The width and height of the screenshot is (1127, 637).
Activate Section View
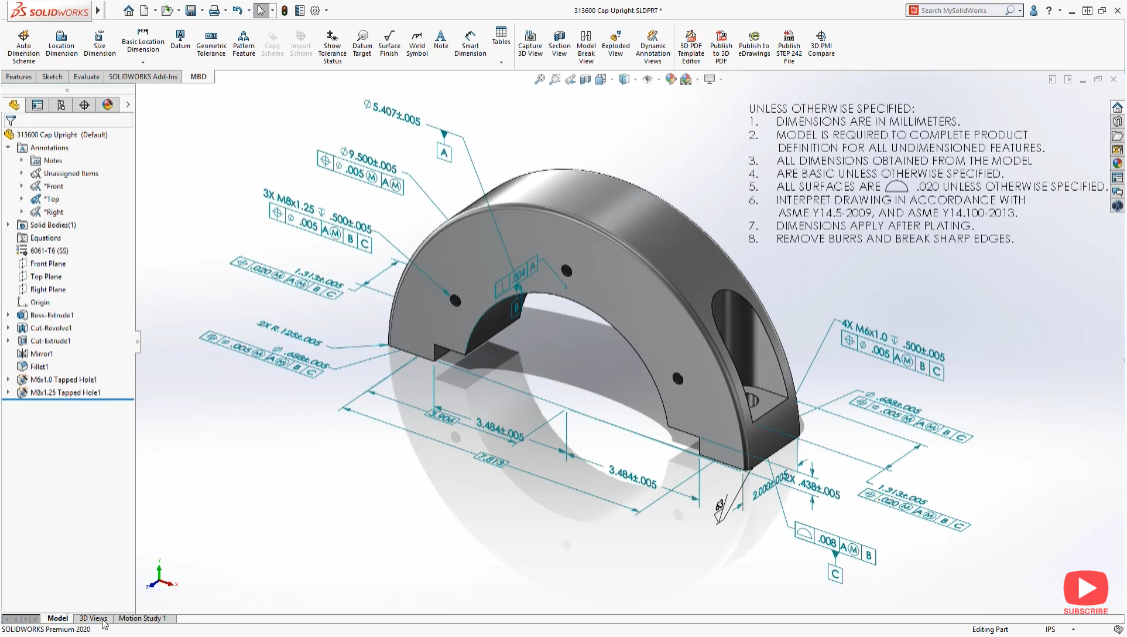(x=559, y=44)
